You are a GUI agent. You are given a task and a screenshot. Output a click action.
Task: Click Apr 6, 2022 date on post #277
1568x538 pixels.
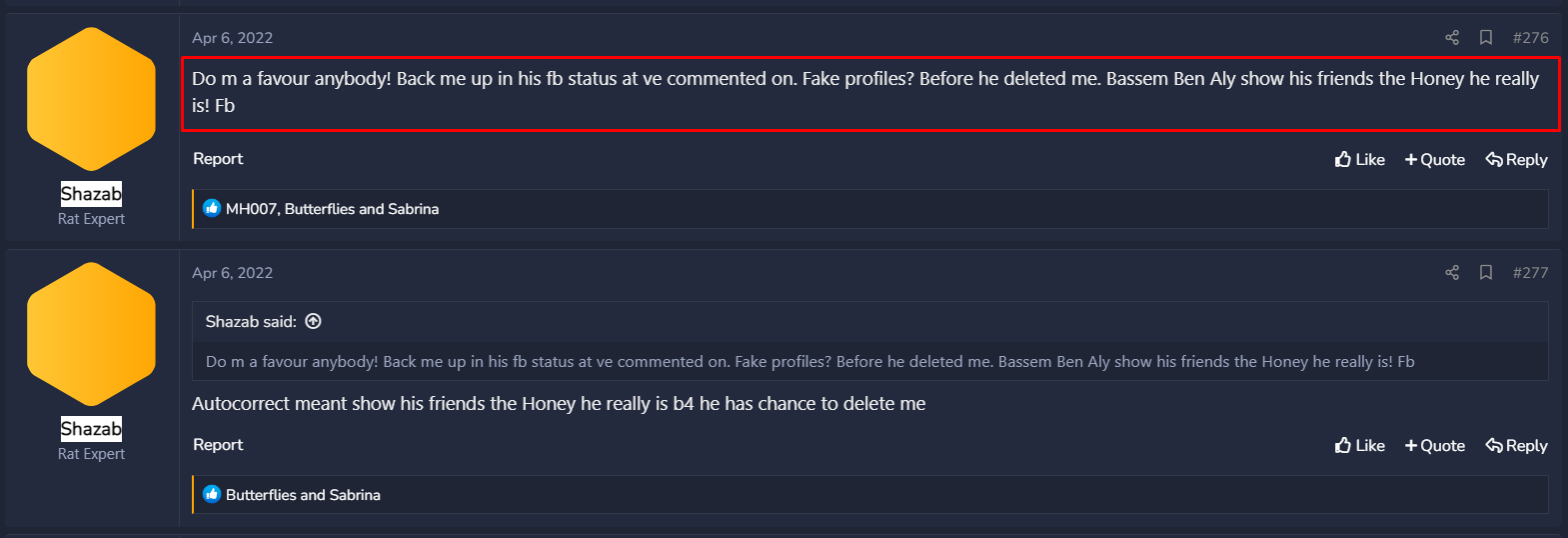tap(233, 273)
